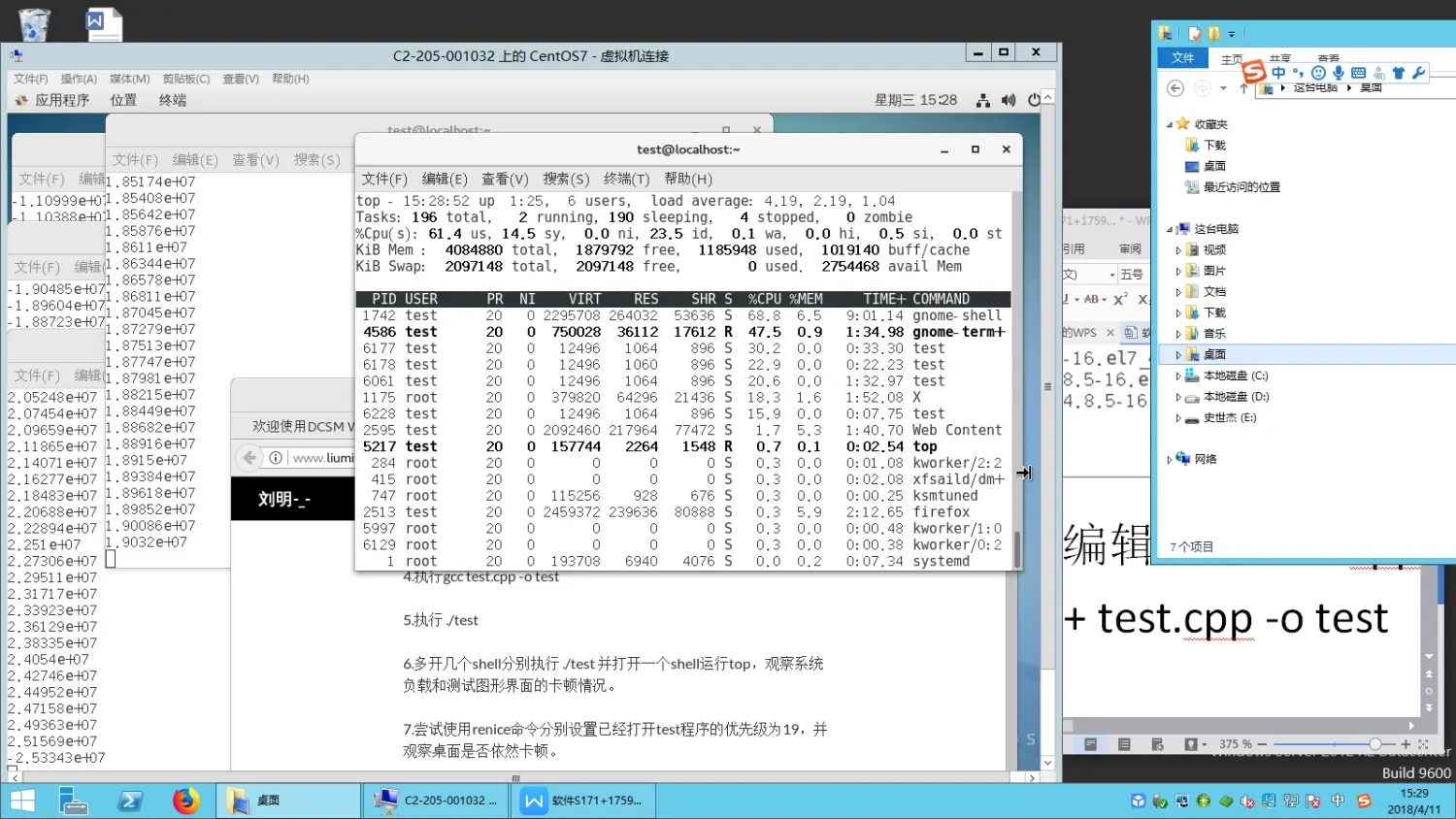Toggle Sogou punctuation mode button
Screen dimensions: 1456x819
[x=1298, y=73]
